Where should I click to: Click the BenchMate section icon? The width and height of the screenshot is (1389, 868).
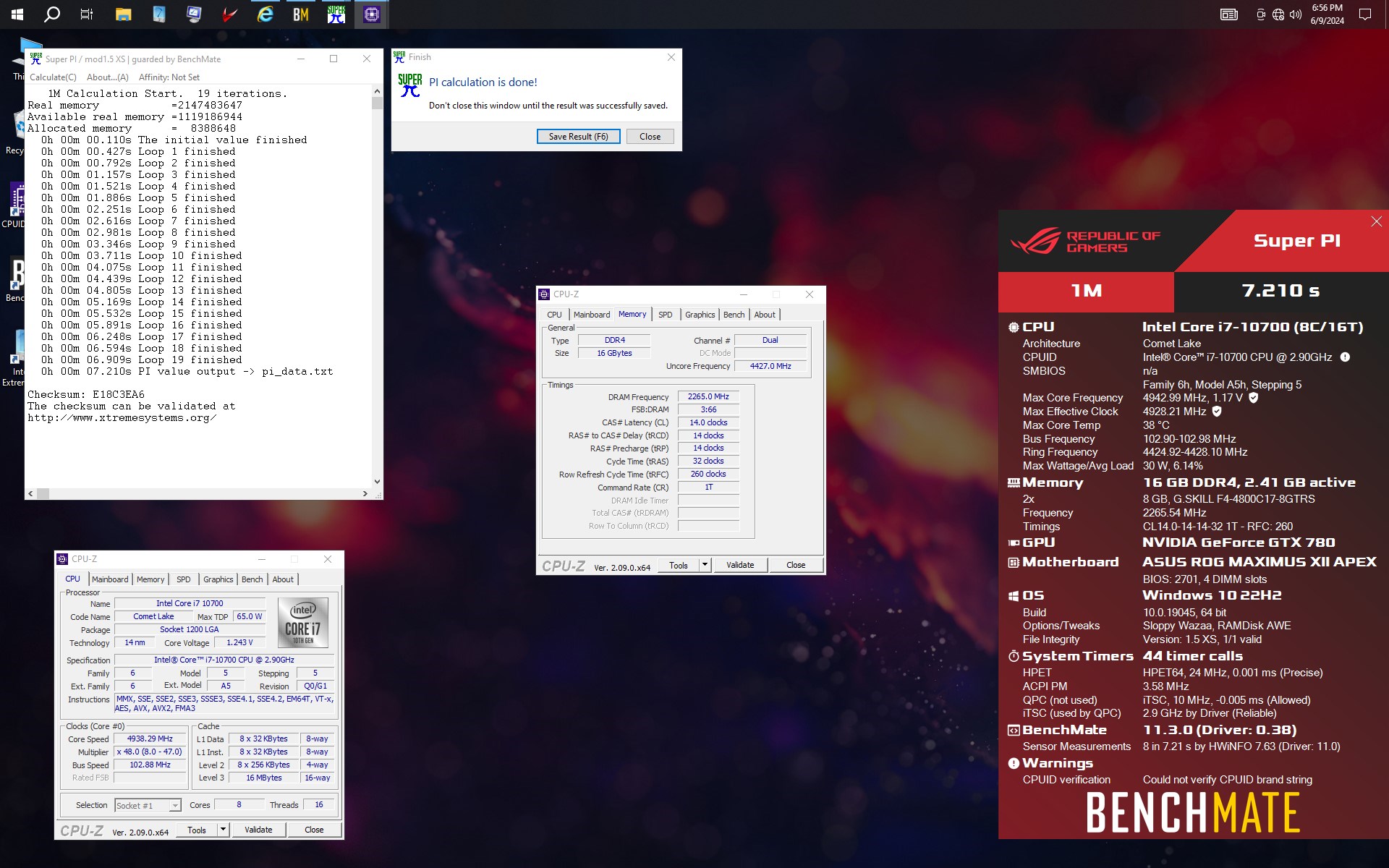(1014, 730)
